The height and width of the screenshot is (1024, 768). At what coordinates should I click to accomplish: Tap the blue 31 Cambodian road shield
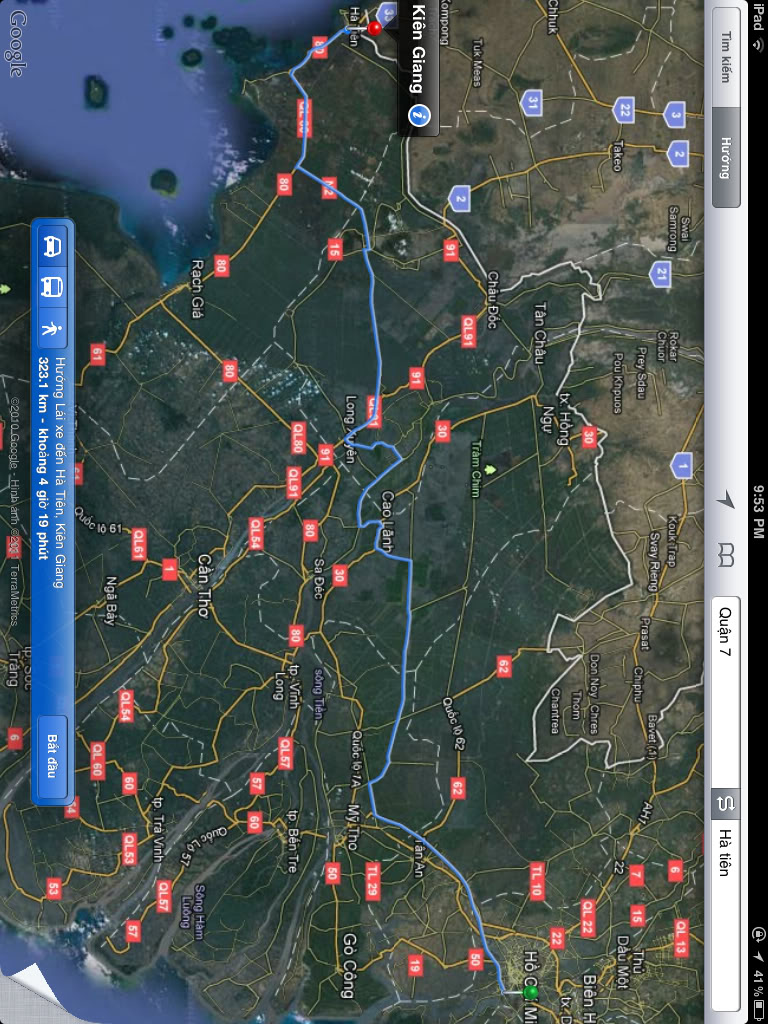pos(532,103)
